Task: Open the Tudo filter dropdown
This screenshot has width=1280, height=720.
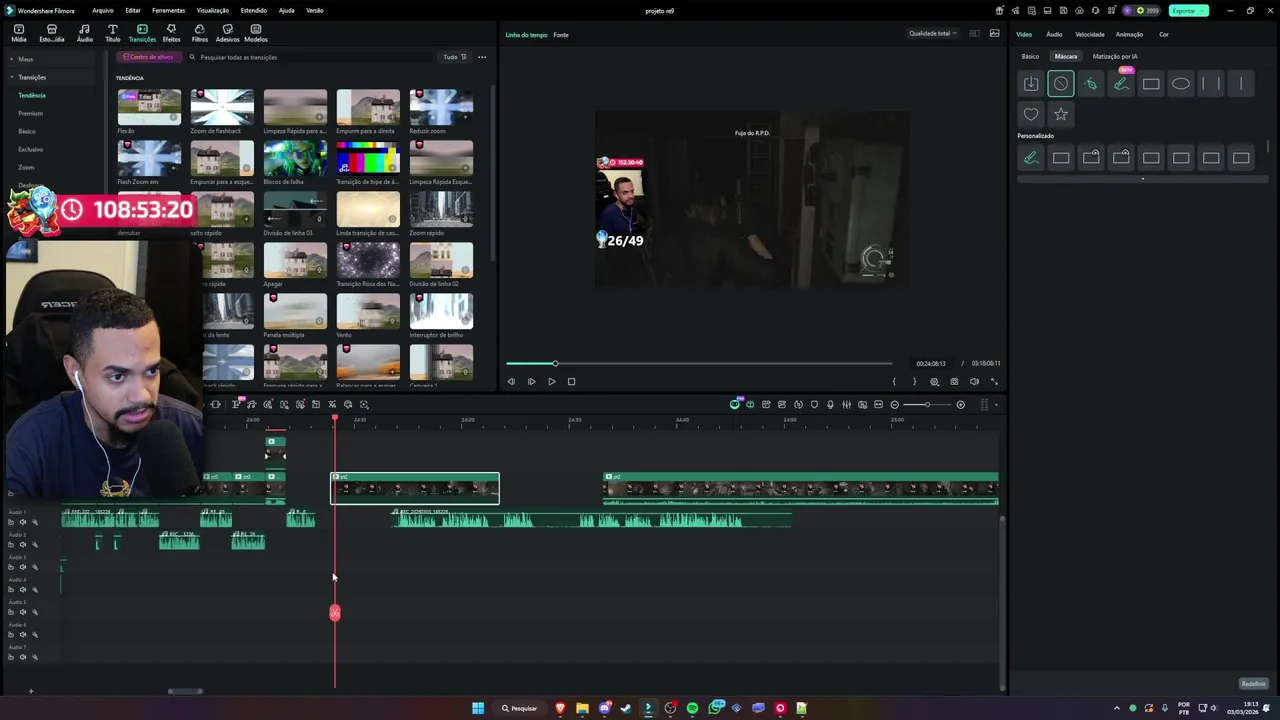Action: coord(455,57)
